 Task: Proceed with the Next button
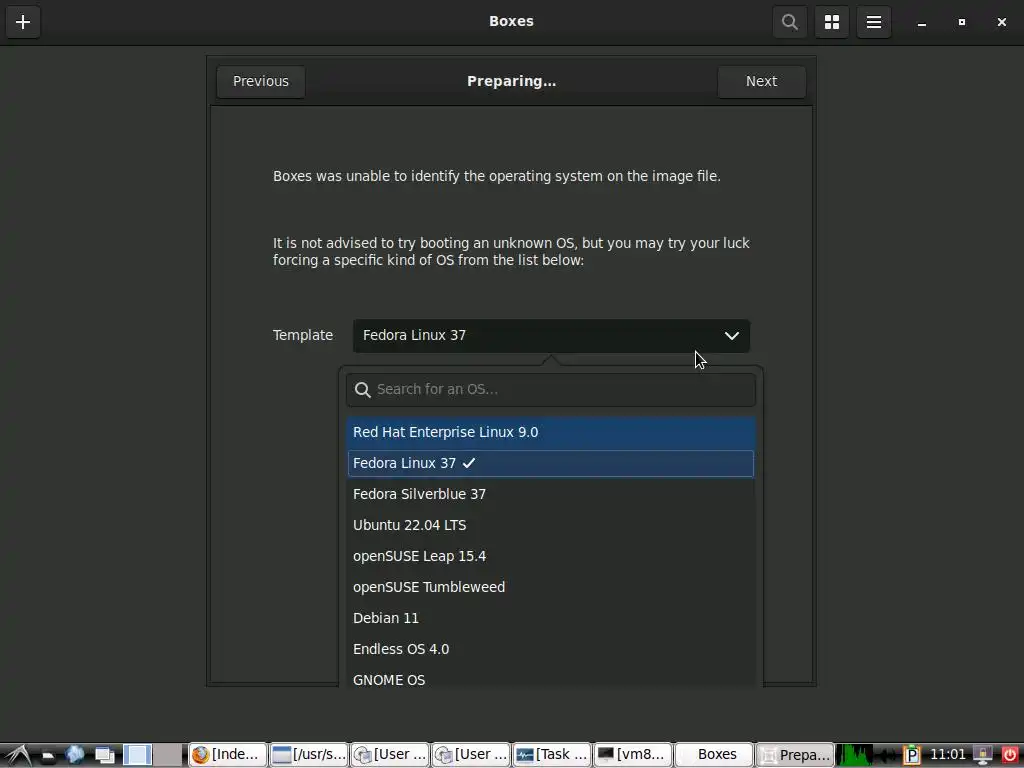click(x=761, y=82)
